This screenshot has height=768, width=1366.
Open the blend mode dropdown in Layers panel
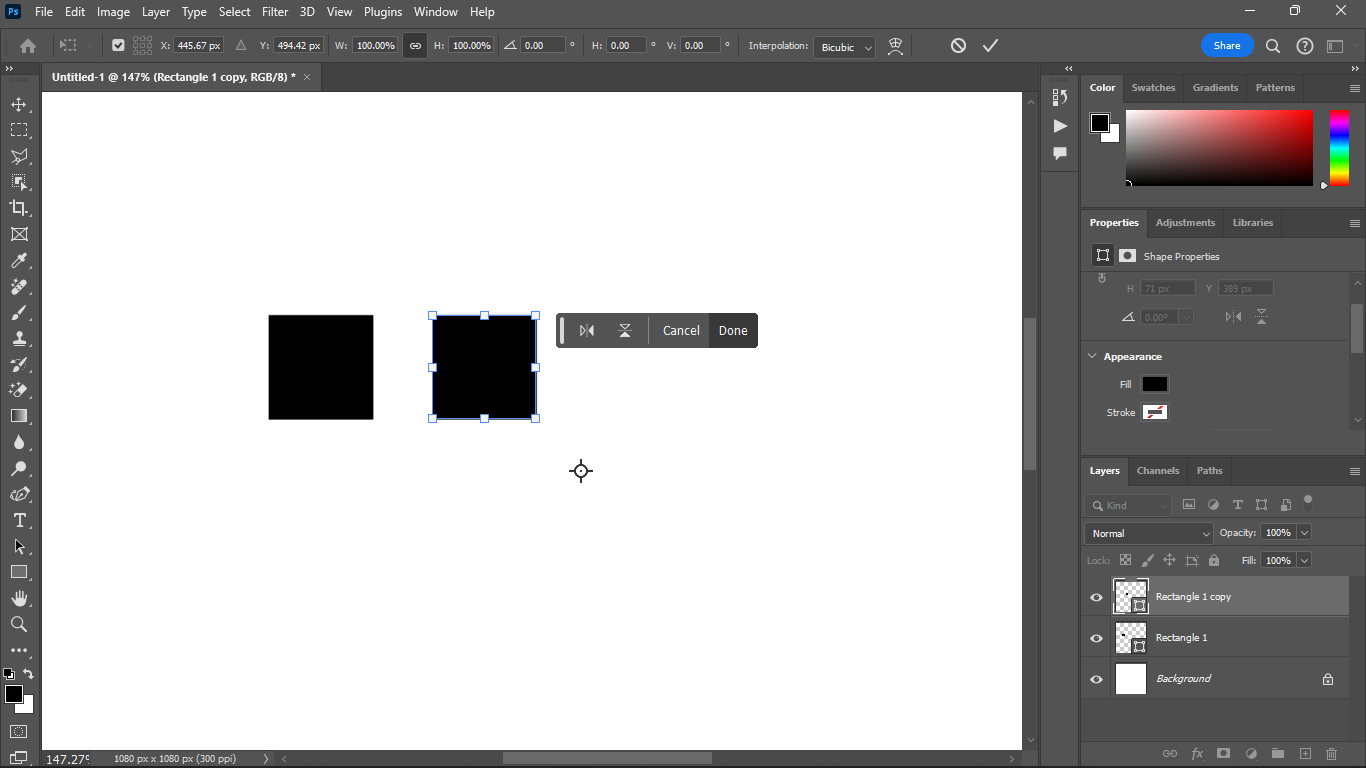tap(1148, 533)
